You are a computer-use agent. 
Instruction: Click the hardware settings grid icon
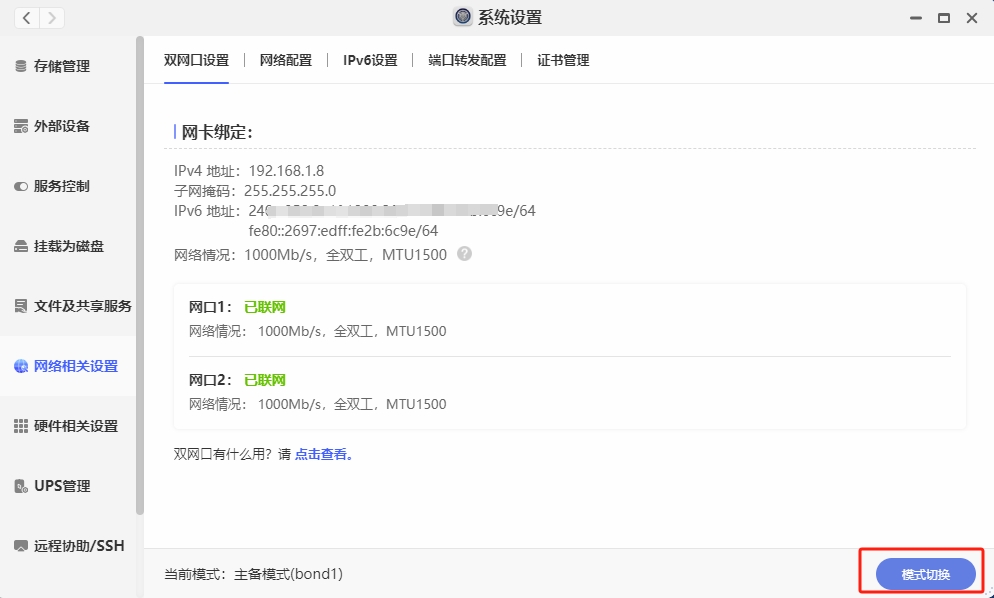(21, 426)
